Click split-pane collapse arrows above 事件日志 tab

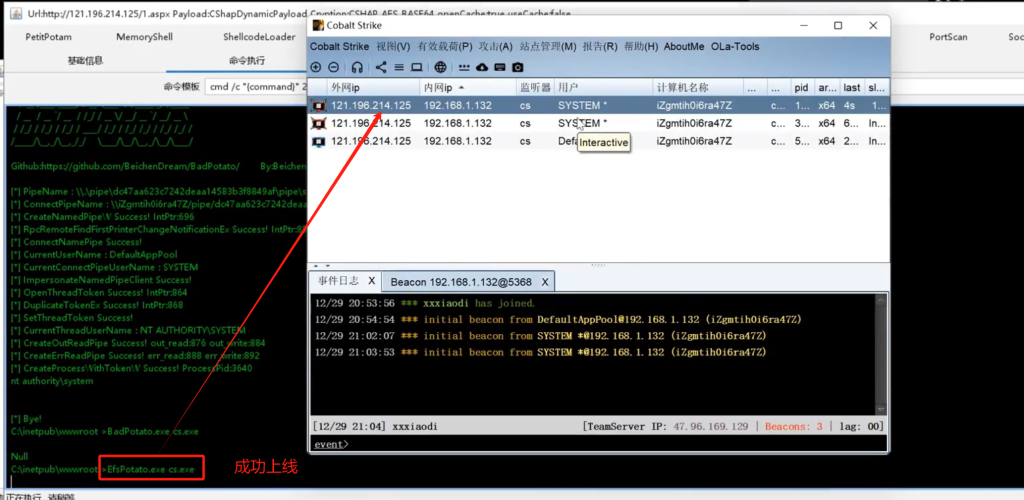click(x=323, y=266)
